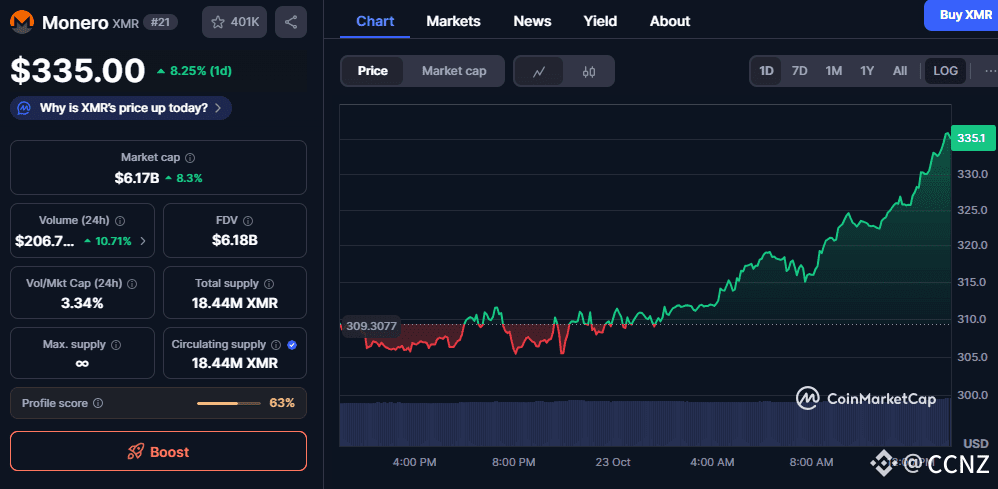Switch to line chart view icon
The height and width of the screenshot is (489, 998).
point(539,71)
